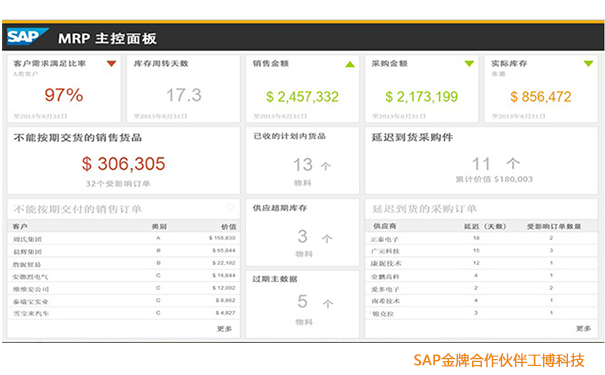605x375 pixels.
Task: Sort by the 价值 column header
Action: (228, 226)
